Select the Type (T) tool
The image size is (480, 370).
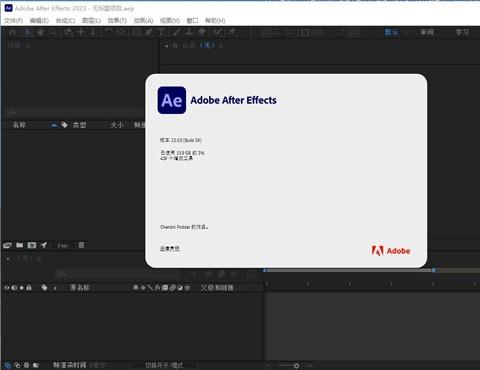pyautogui.click(x=161, y=32)
